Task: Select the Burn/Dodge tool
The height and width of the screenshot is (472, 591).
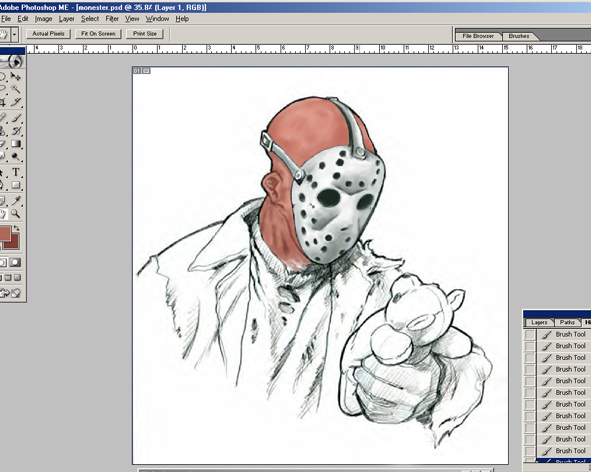Action: click(15, 156)
